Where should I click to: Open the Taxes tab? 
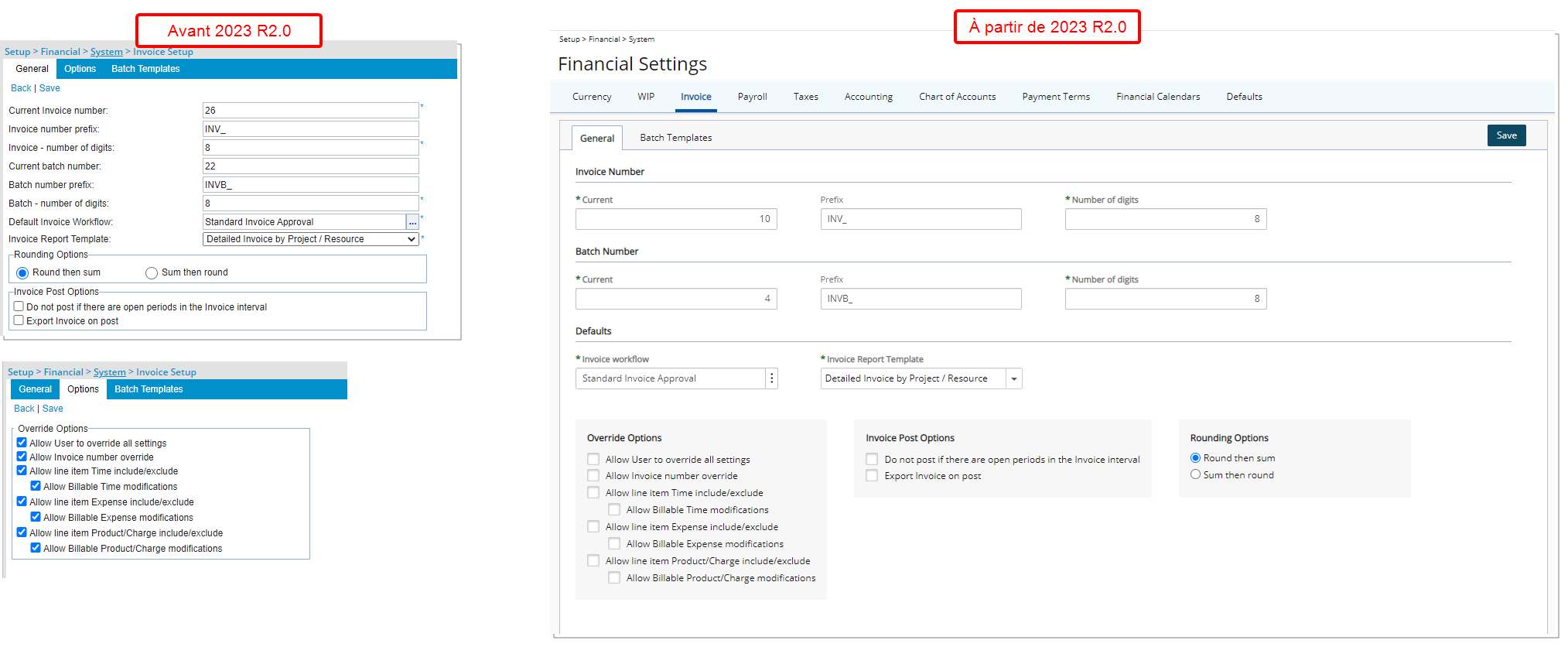[805, 97]
